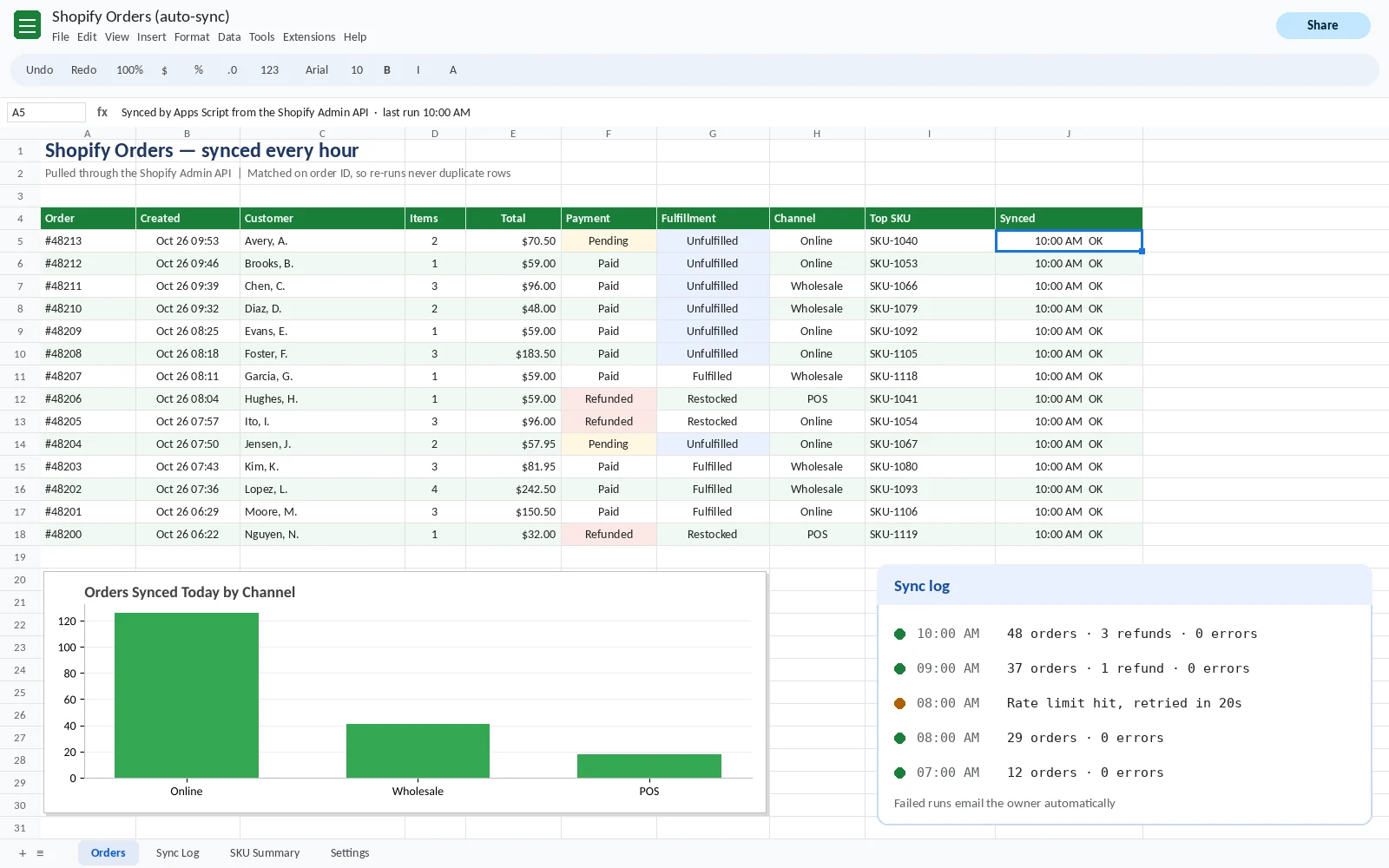Click the green Sheets logo icon
This screenshot has width=1389, height=868.
pos(28,25)
